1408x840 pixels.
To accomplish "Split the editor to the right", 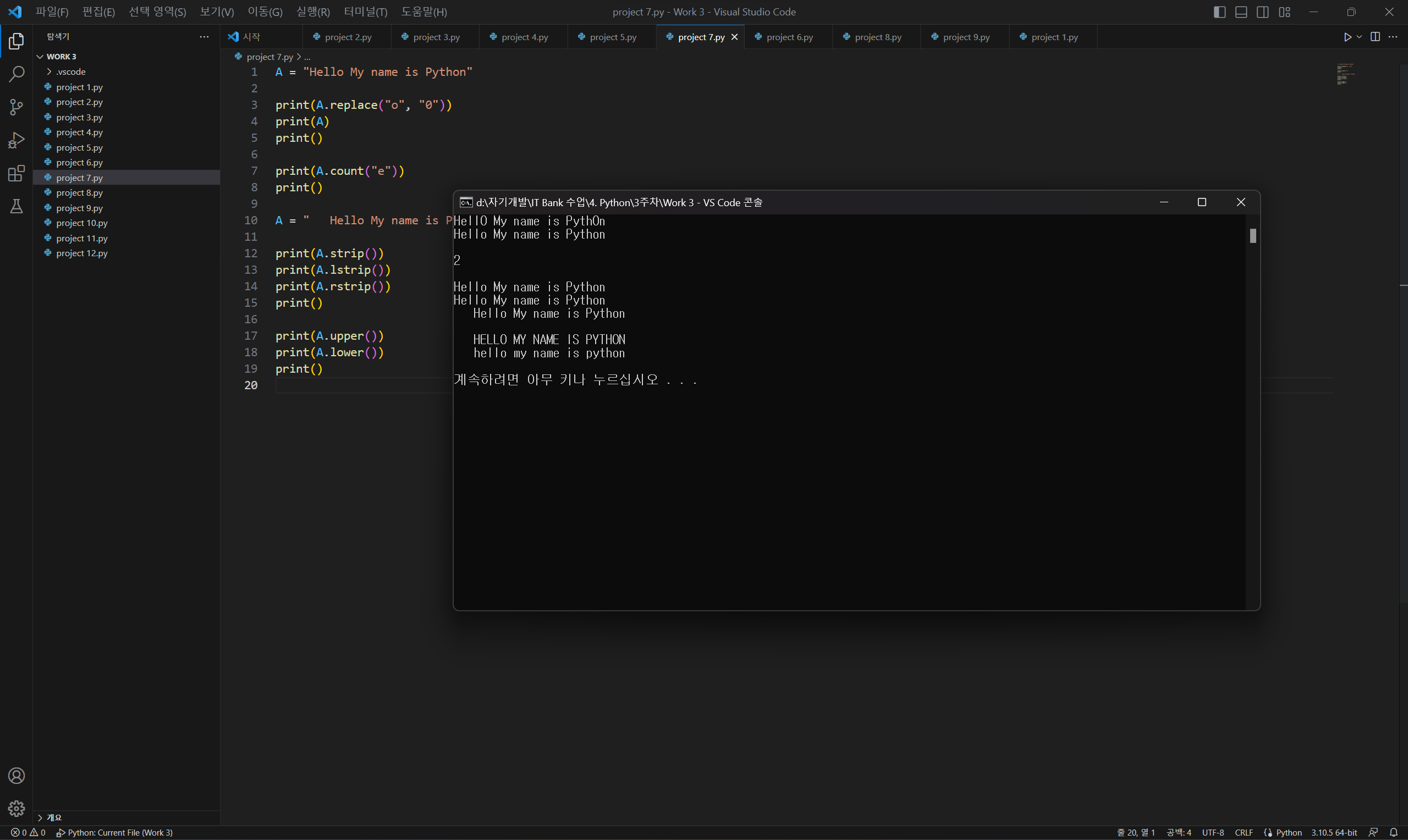I will tap(1374, 37).
